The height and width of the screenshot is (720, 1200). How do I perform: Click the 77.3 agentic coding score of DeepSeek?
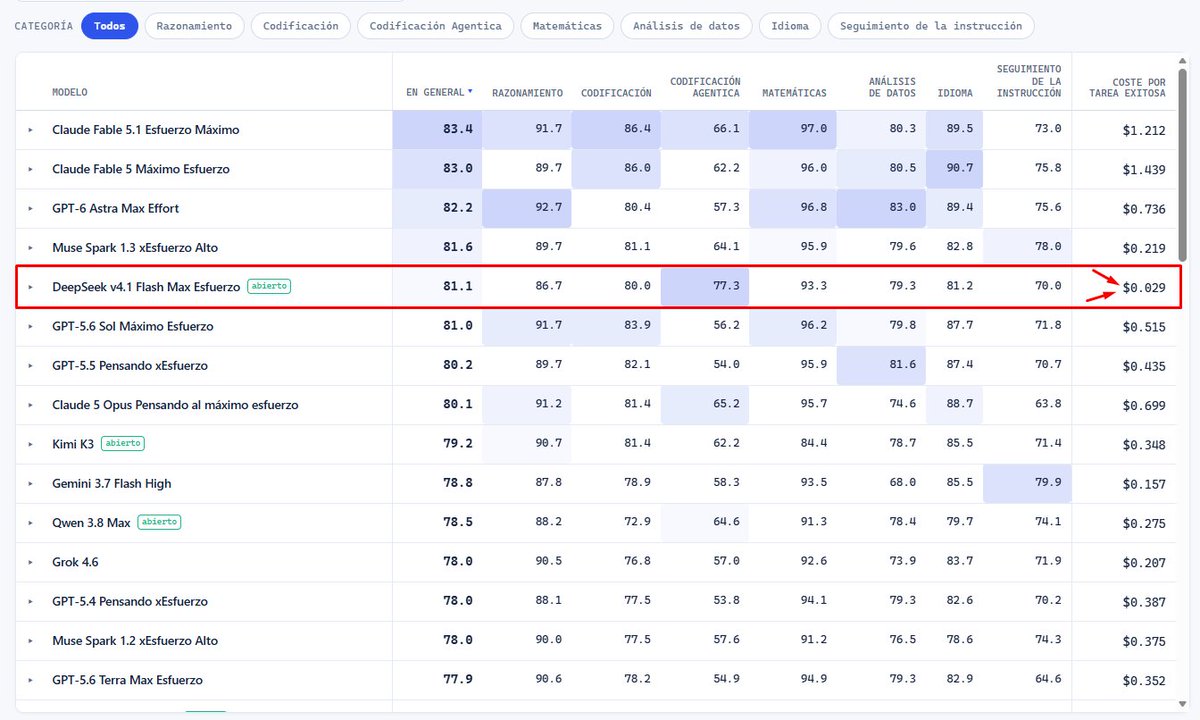tap(725, 287)
